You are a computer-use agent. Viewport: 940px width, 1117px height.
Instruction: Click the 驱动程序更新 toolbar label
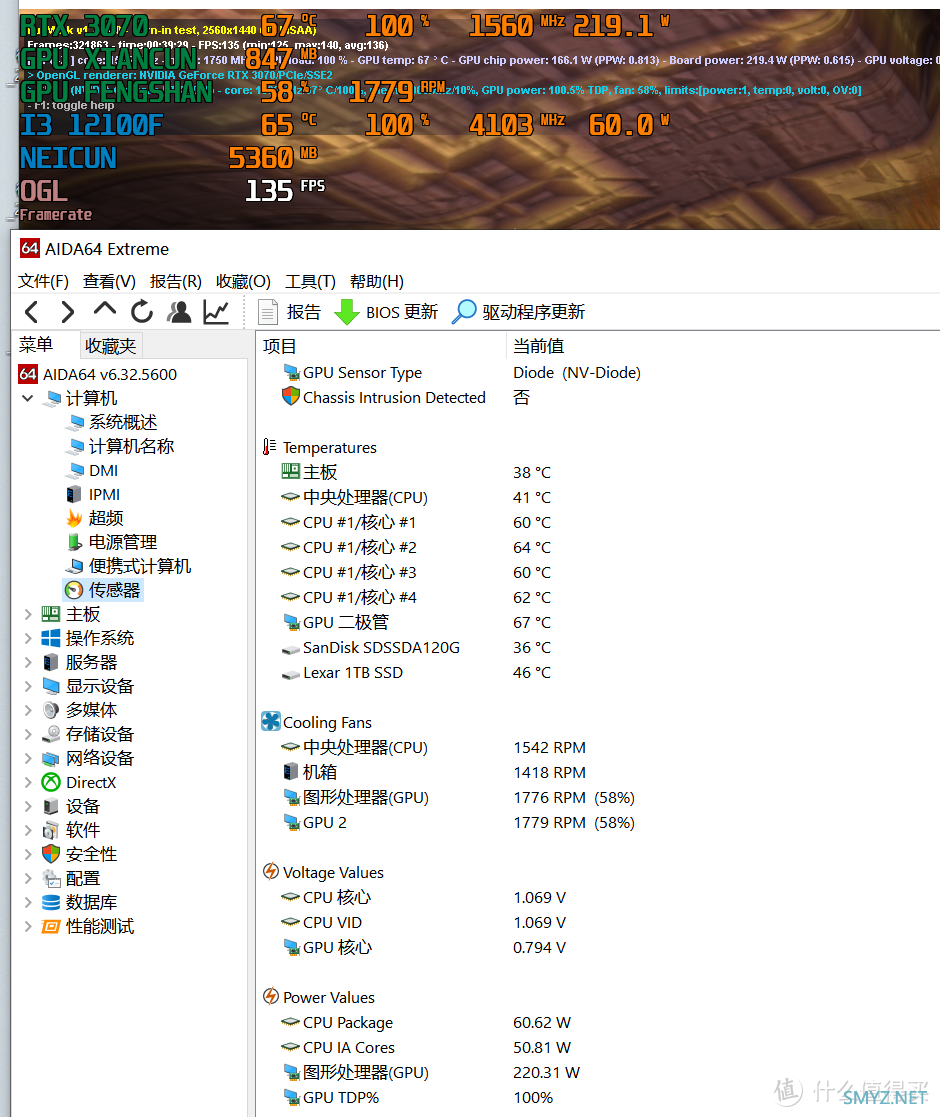pyautogui.click(x=533, y=312)
